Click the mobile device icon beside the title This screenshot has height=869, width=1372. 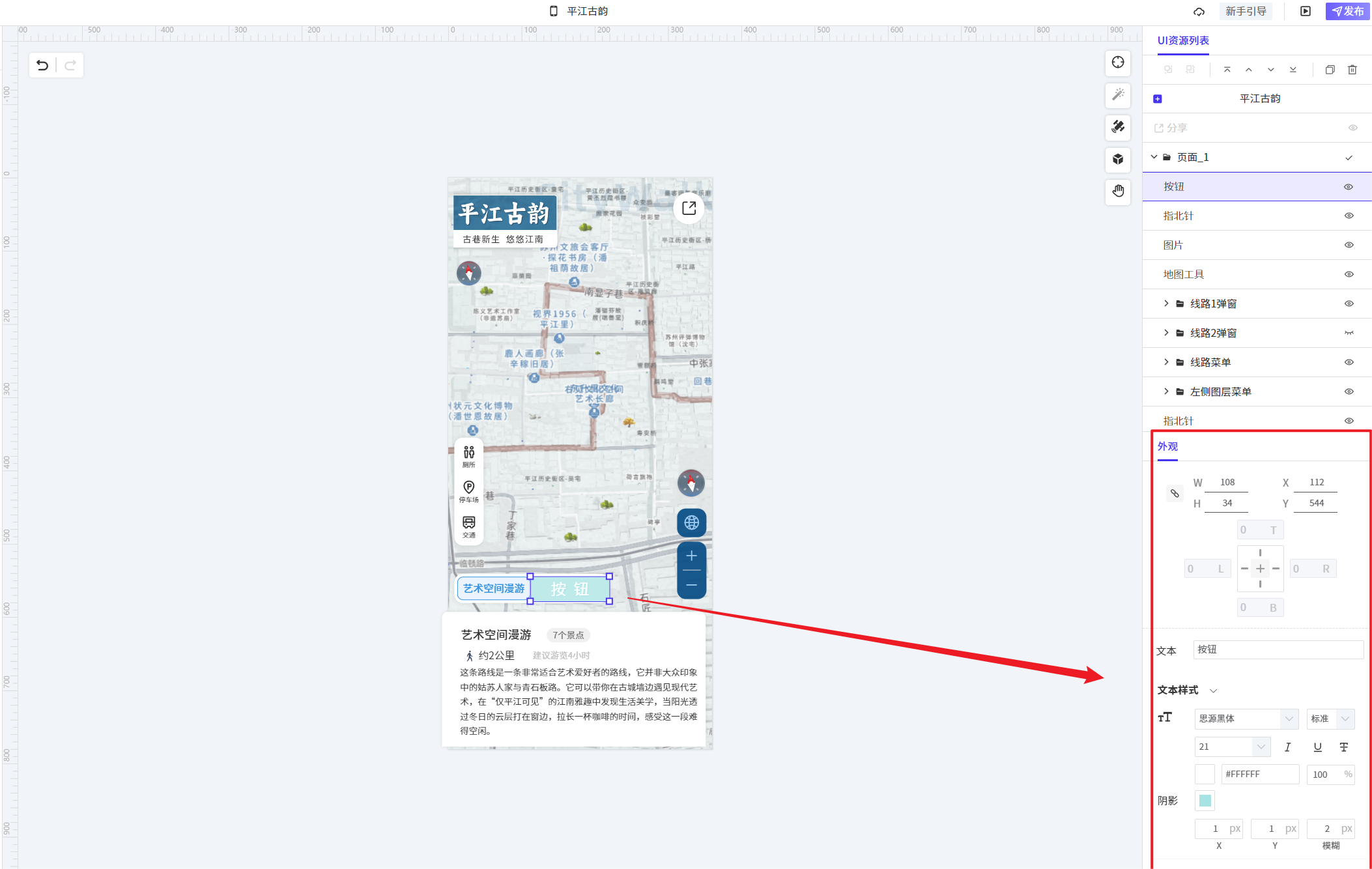tap(554, 11)
